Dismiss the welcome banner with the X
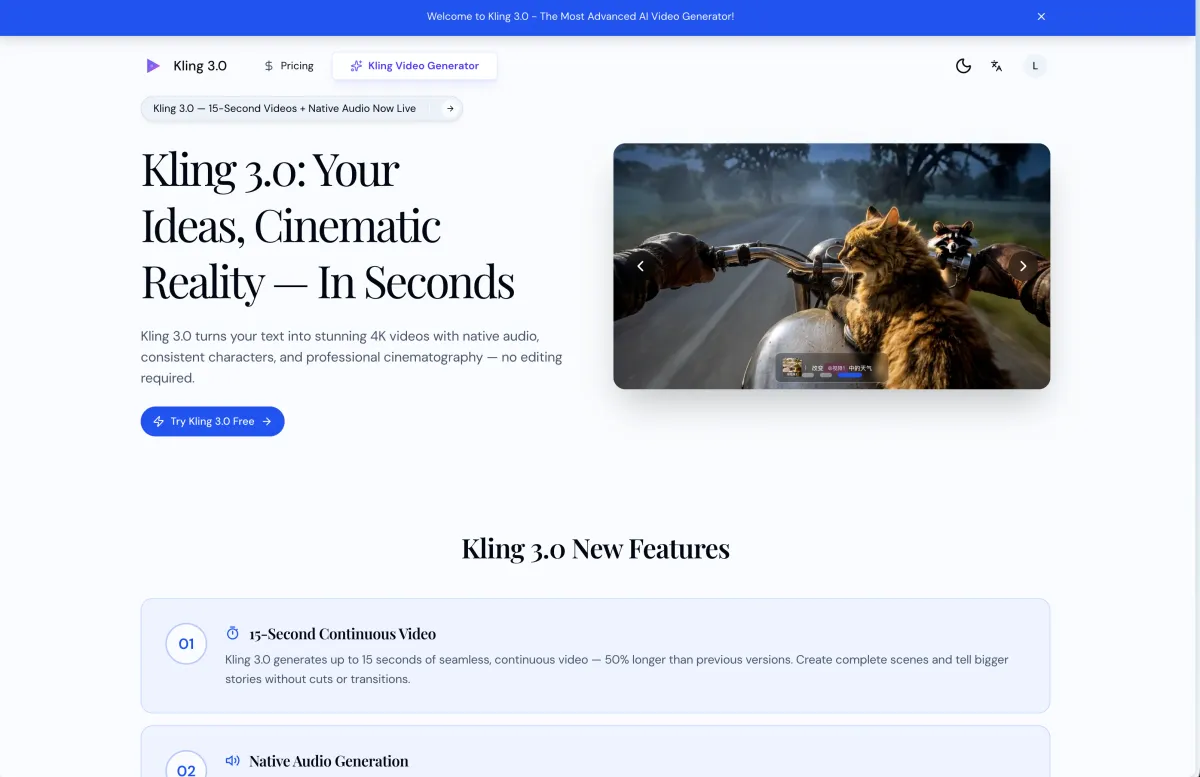 click(1041, 16)
